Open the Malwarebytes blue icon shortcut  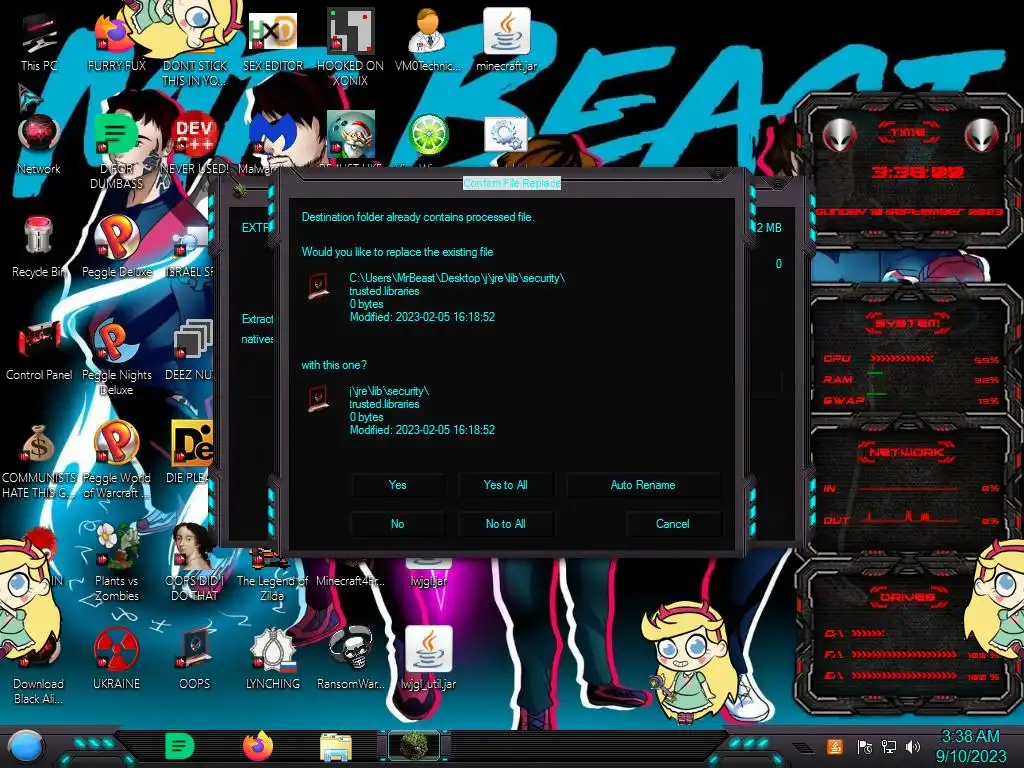pos(273,144)
